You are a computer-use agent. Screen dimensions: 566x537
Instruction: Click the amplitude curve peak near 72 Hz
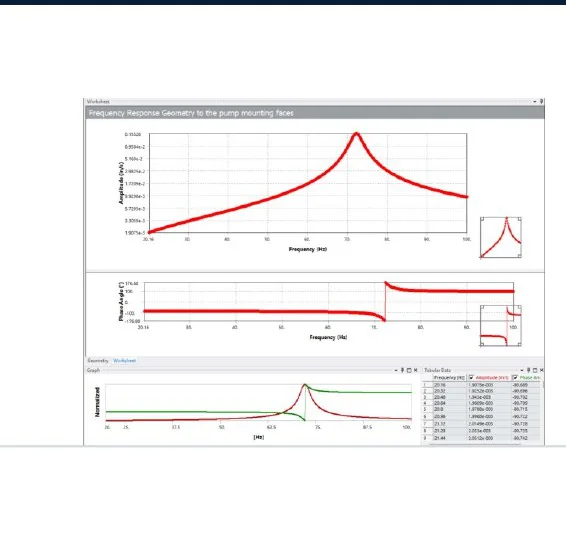click(x=356, y=134)
